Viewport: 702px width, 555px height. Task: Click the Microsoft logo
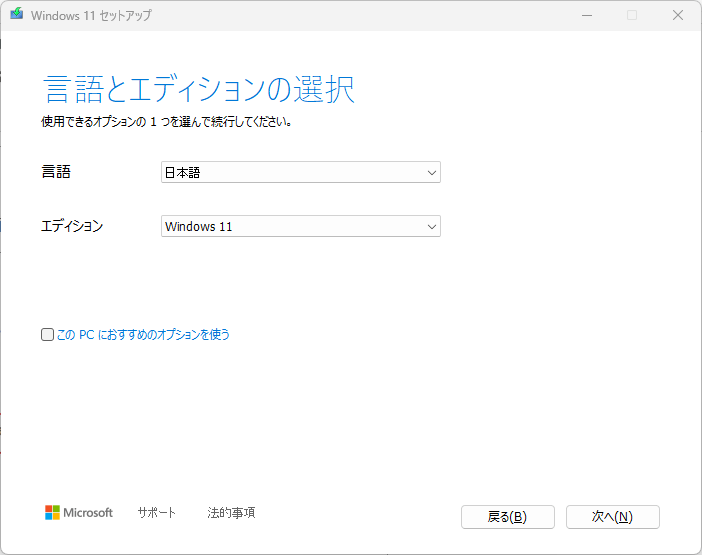[x=79, y=512]
